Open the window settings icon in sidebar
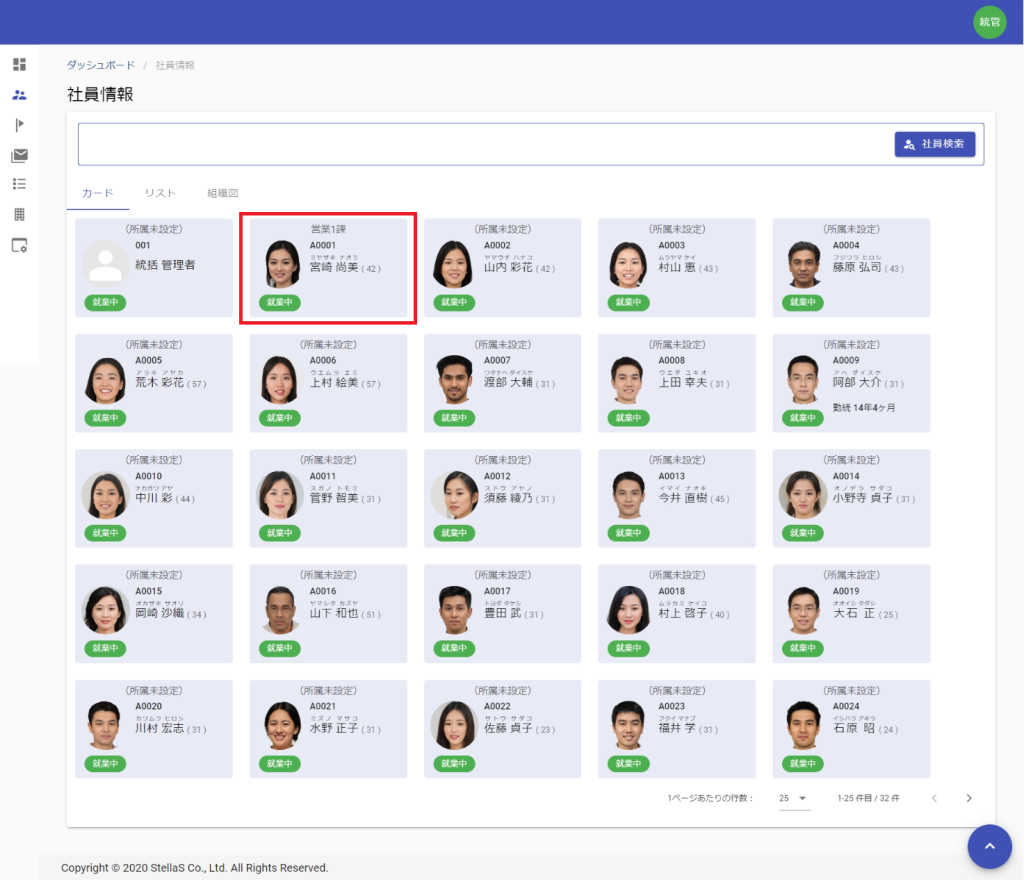 (19, 245)
